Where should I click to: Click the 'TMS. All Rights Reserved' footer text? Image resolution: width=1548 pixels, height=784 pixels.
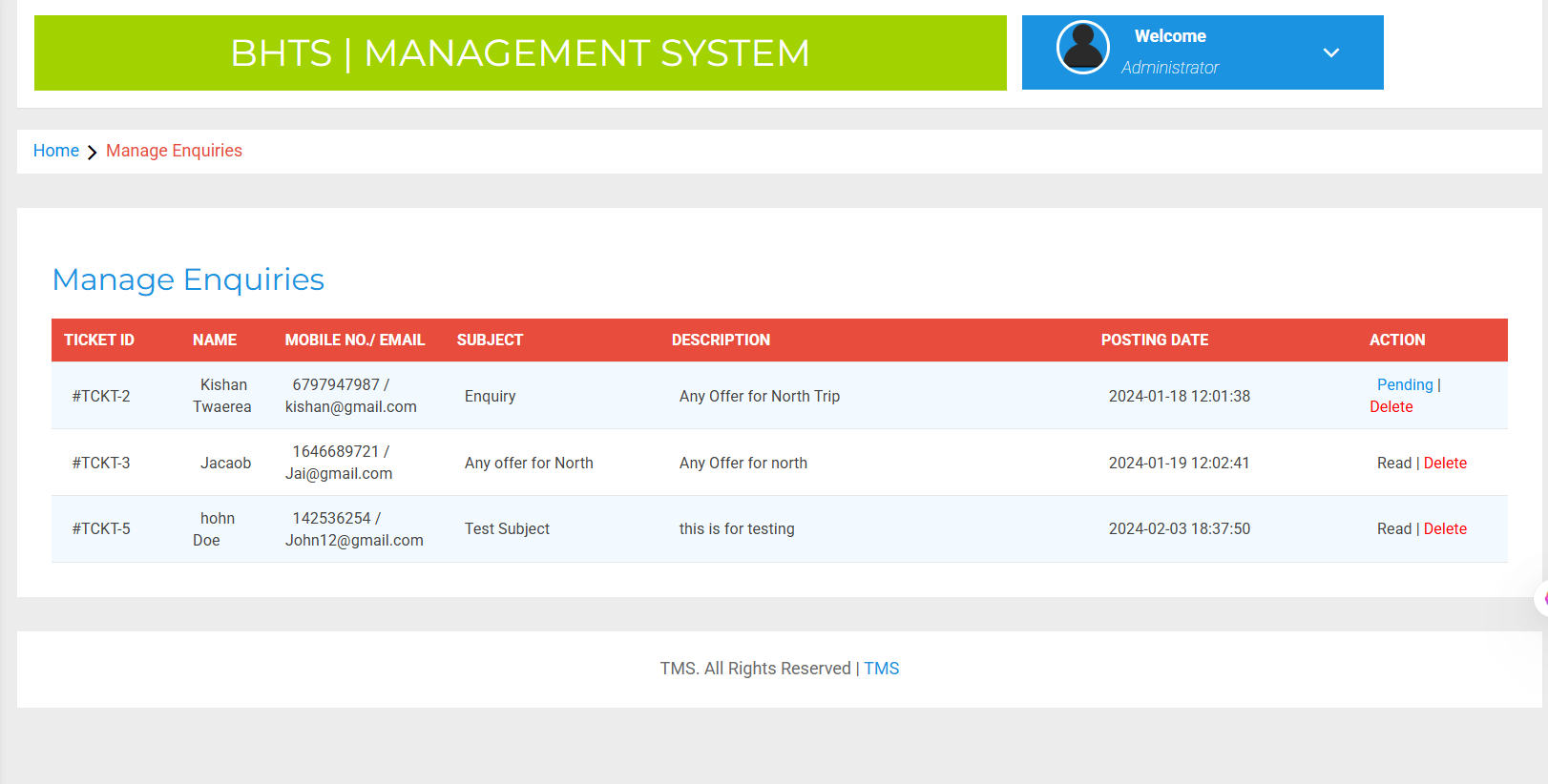pos(756,669)
